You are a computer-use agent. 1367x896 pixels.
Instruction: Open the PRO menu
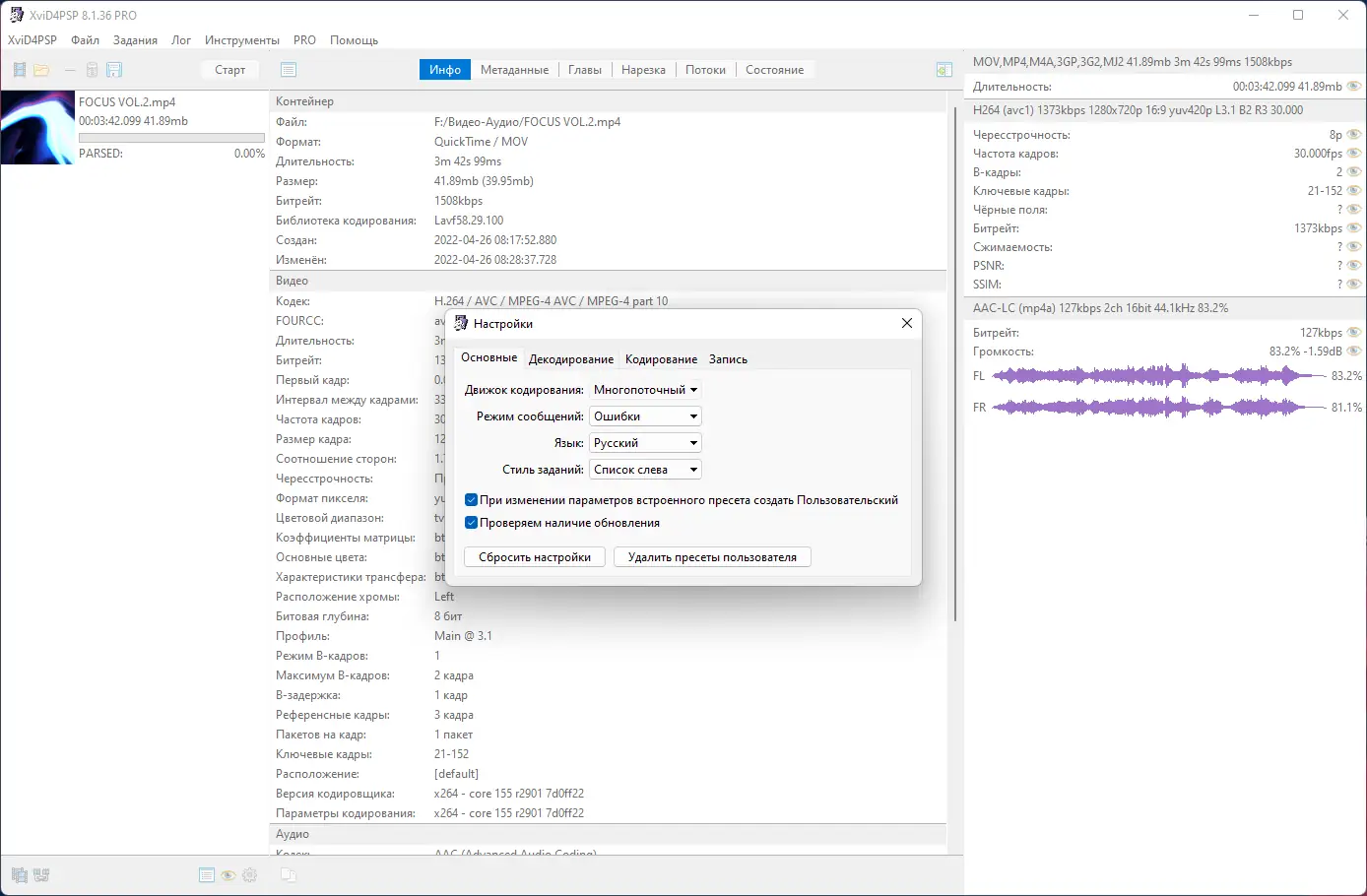point(305,40)
